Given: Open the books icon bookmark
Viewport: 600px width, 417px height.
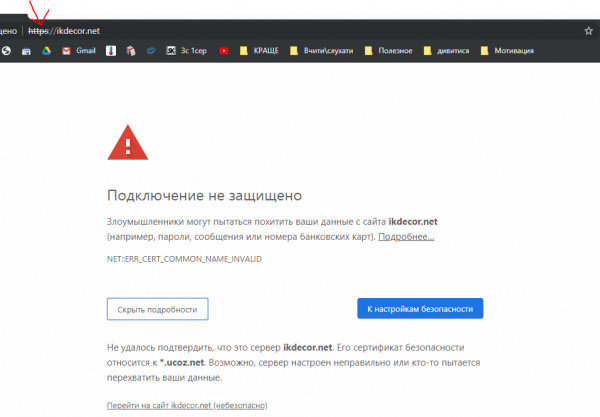Looking at the screenshot, I should click(131, 51).
